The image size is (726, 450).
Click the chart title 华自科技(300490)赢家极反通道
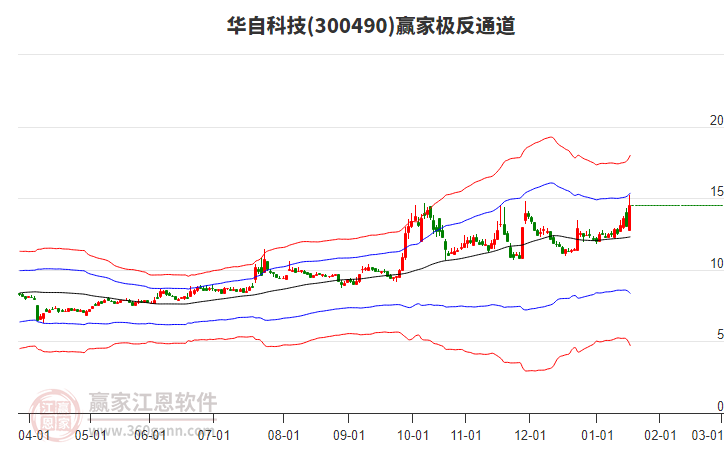coord(371,25)
